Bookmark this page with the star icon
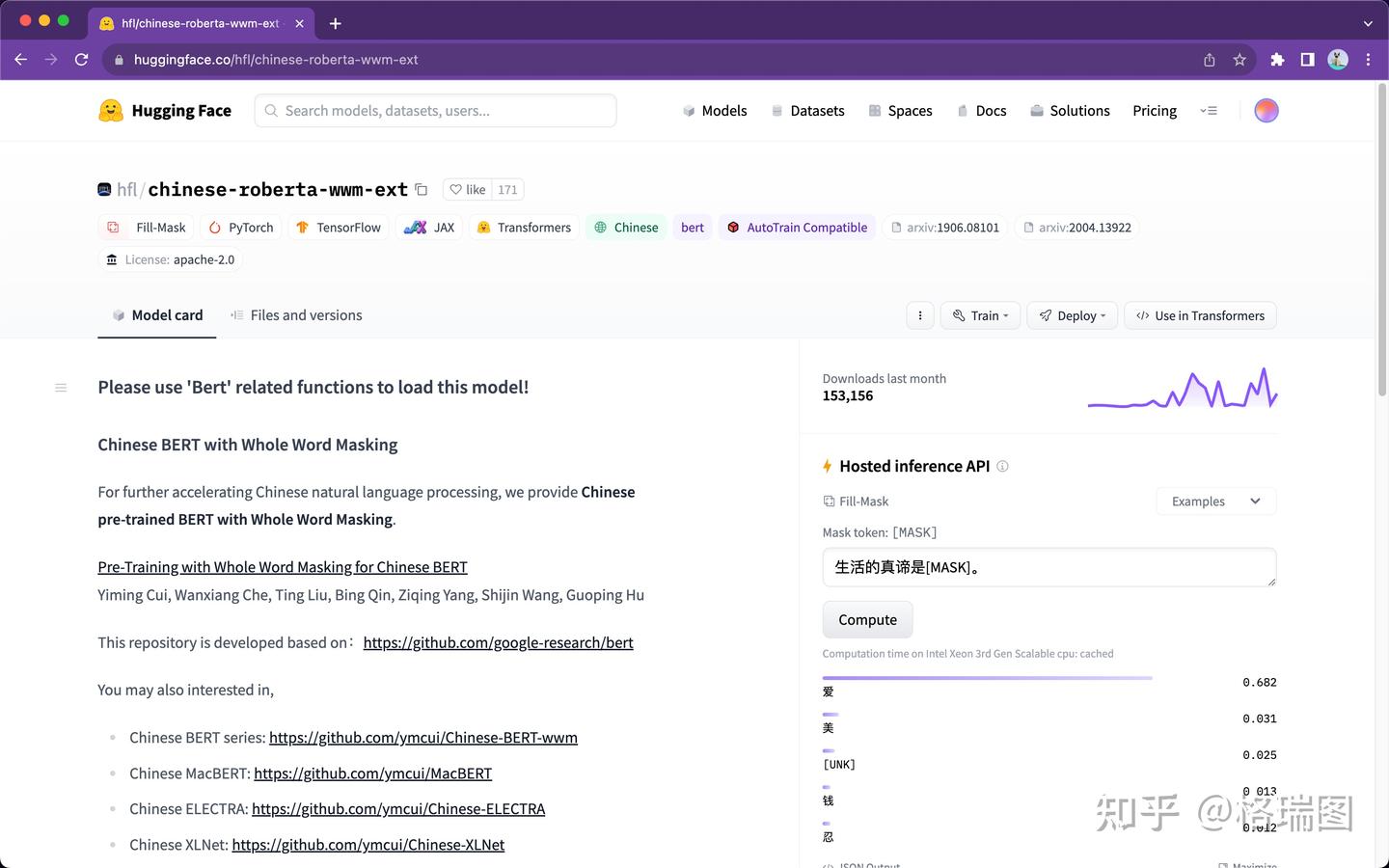1389x868 pixels. (1239, 60)
